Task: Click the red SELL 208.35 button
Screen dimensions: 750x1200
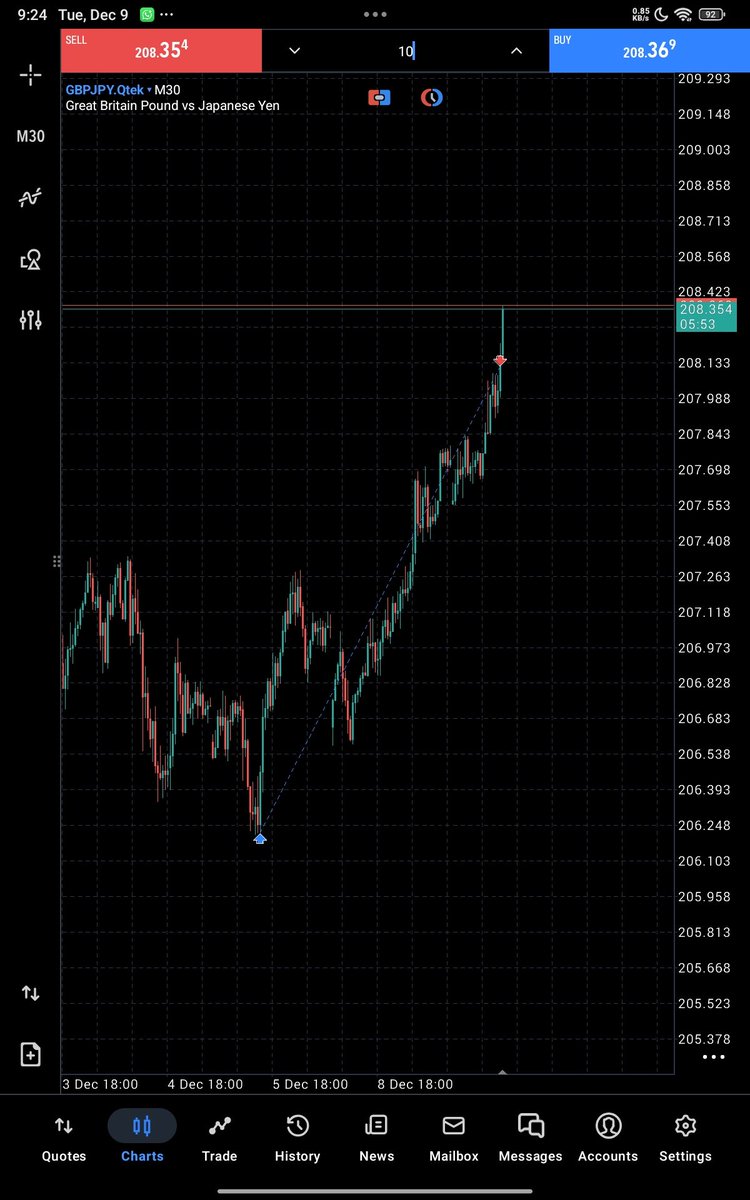Action: 161,50
